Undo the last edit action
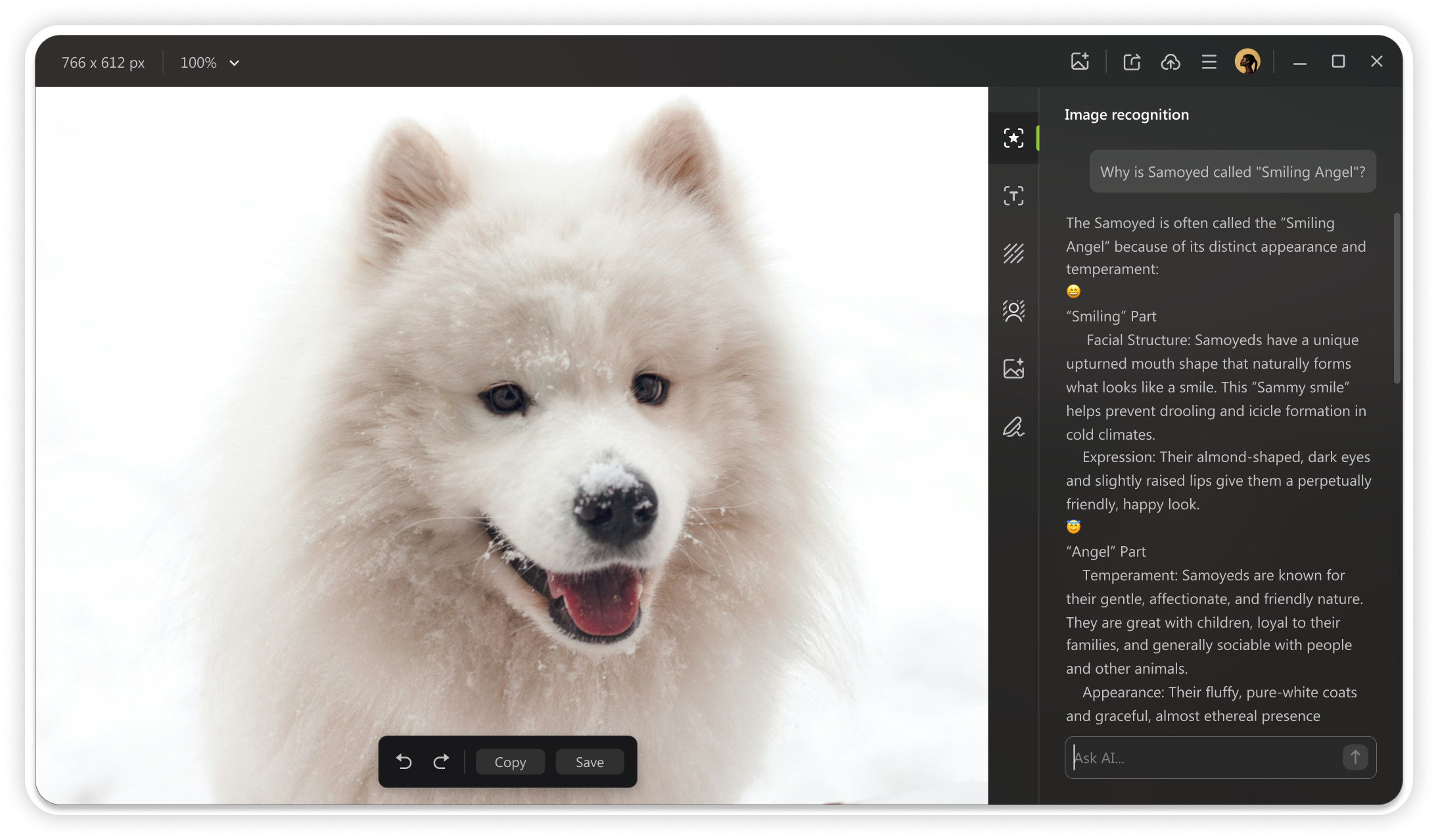1438x840 pixels. 404,762
